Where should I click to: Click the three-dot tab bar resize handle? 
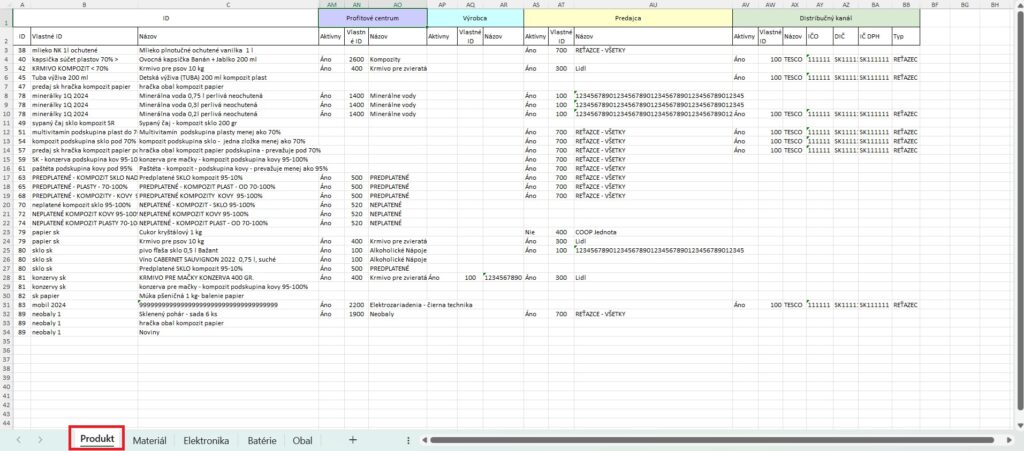pyautogui.click(x=408, y=439)
